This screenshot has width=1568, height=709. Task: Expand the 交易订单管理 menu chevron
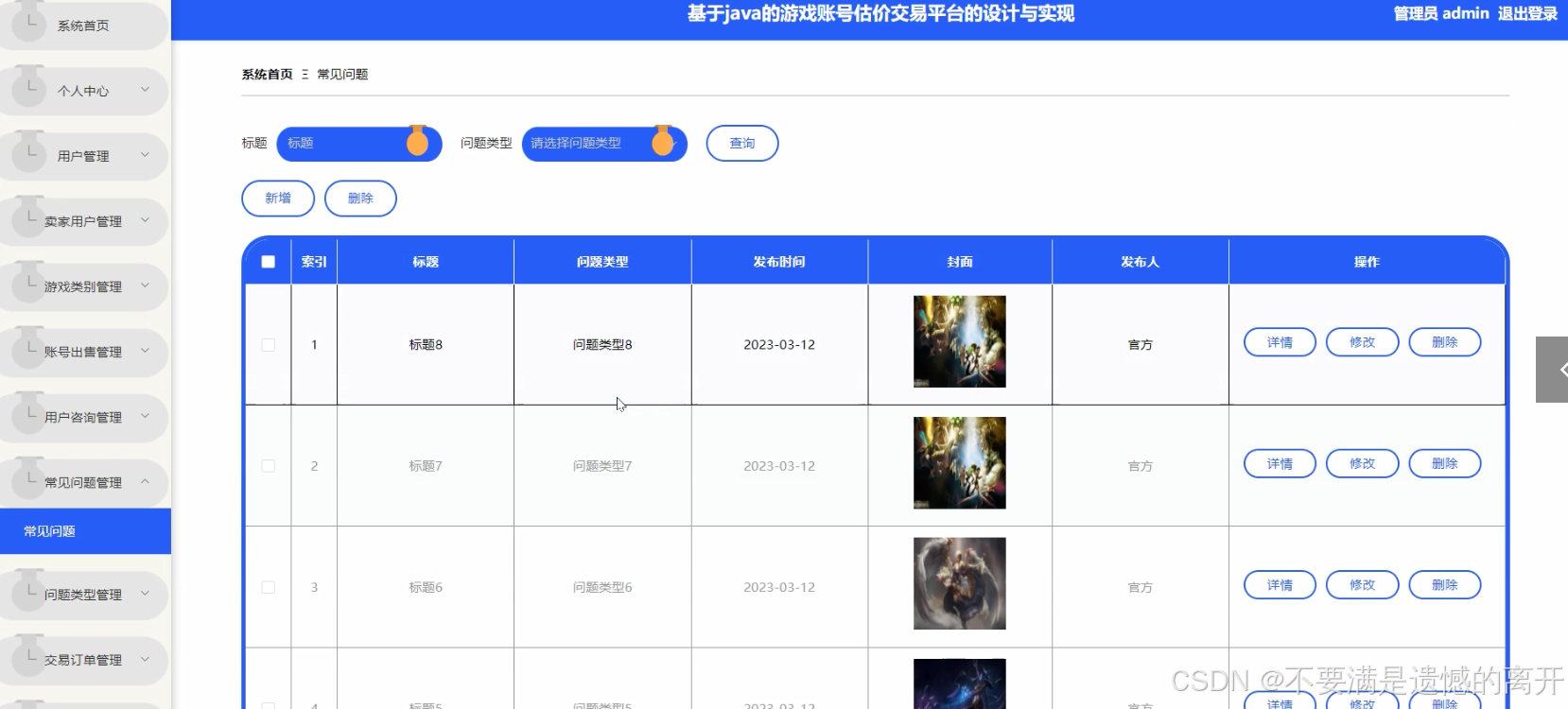(x=145, y=659)
